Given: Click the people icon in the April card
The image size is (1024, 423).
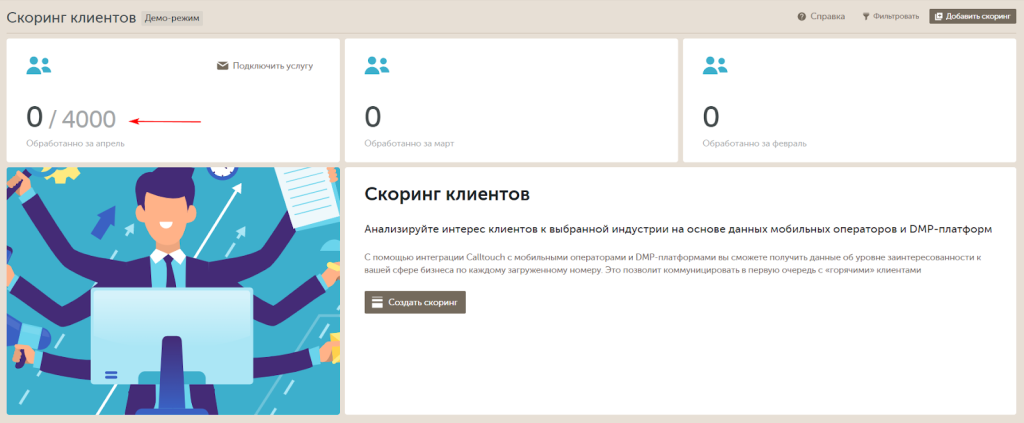Looking at the screenshot, I should click(39, 65).
